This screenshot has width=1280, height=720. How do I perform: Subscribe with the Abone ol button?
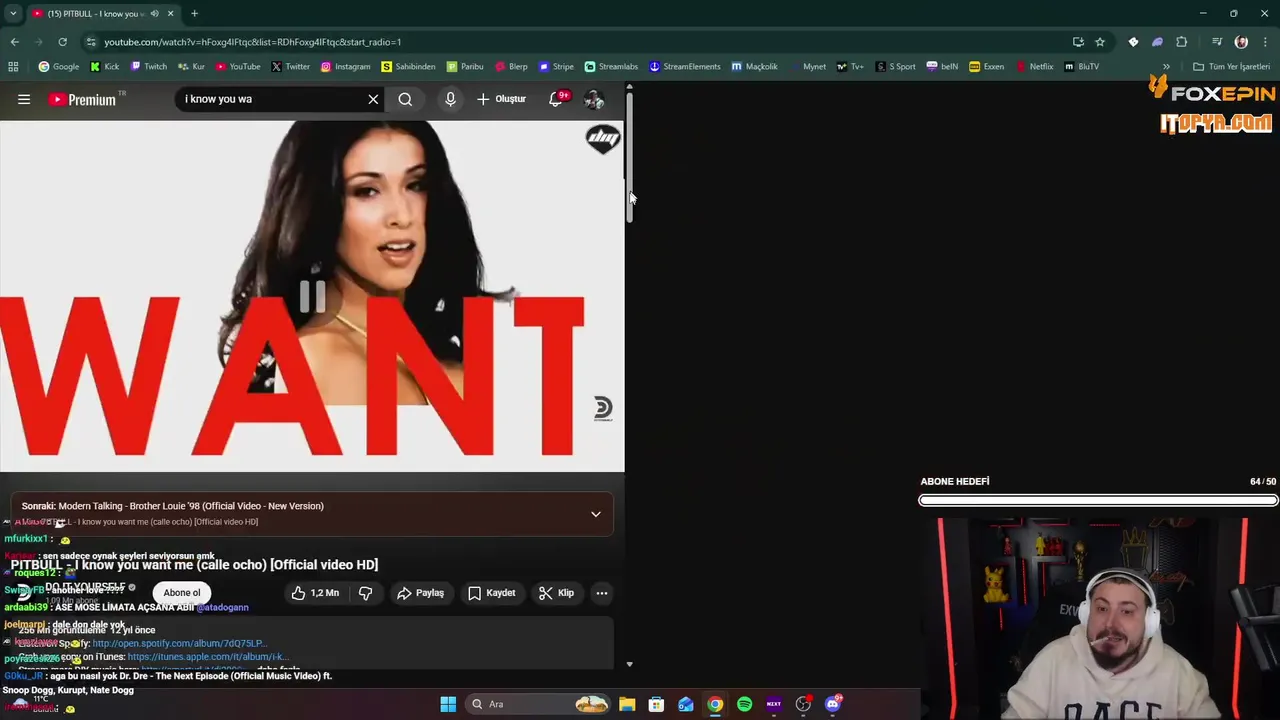click(182, 593)
